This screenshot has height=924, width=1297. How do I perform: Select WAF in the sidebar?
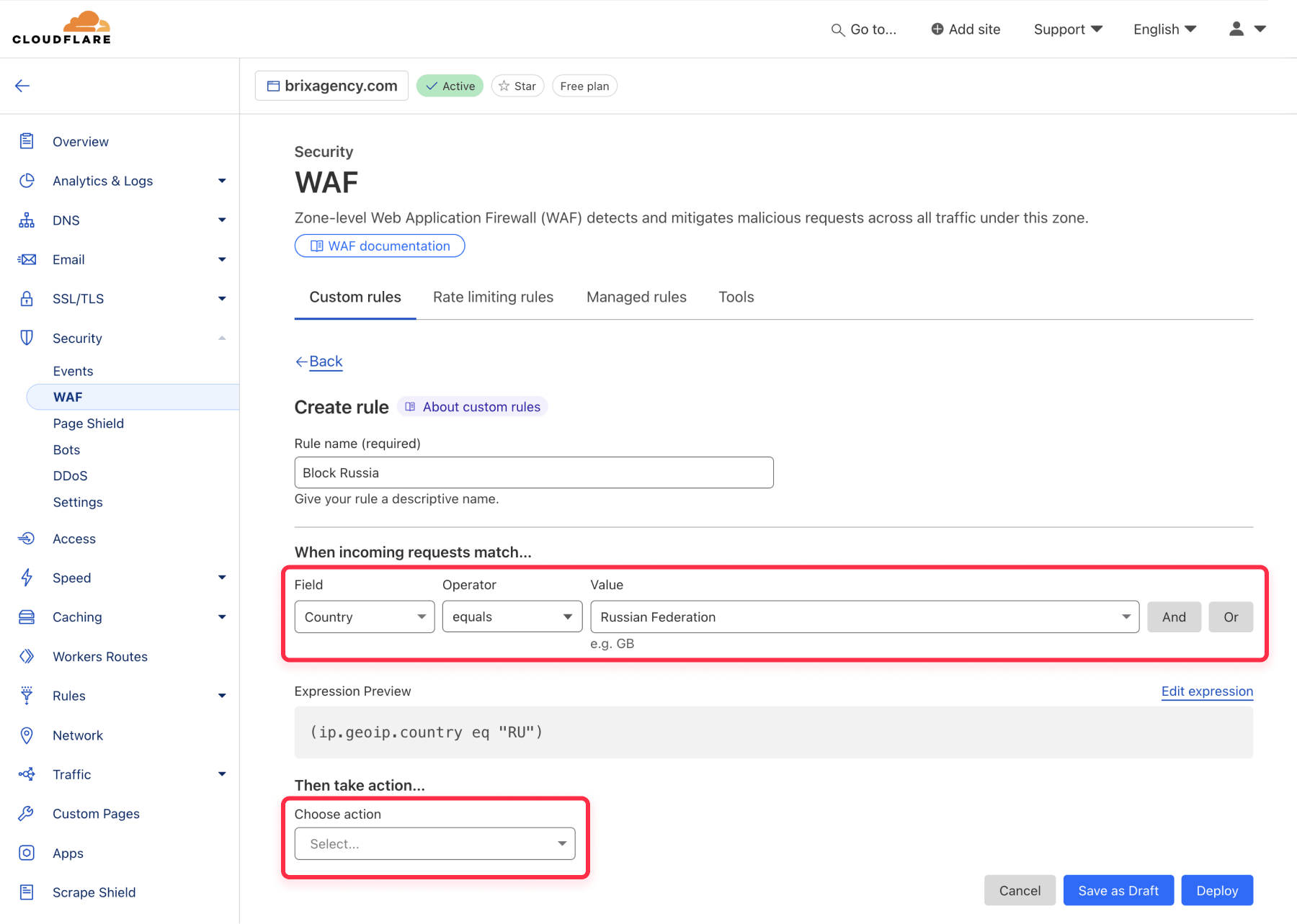point(133,397)
